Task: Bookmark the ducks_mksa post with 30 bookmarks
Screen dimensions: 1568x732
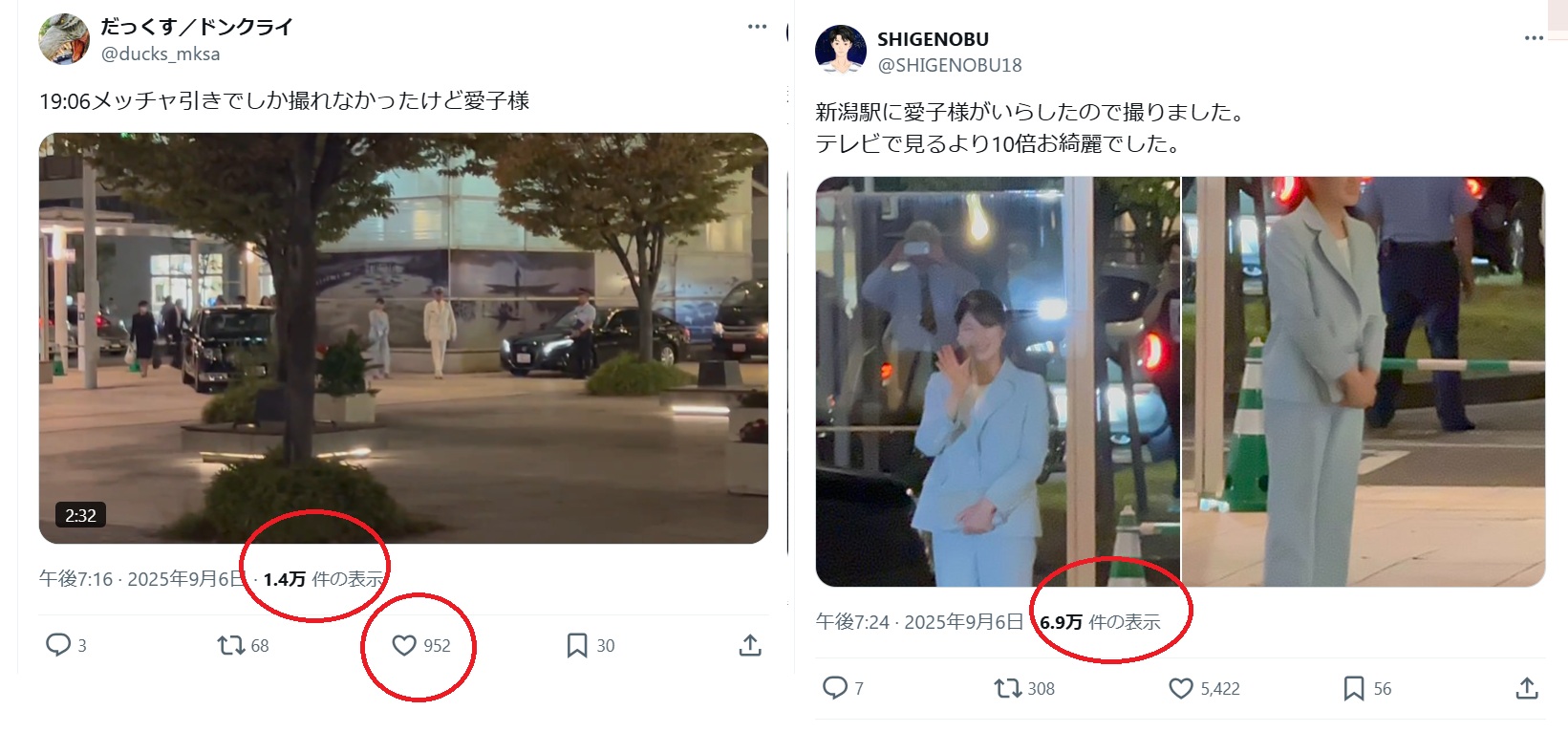Action: click(577, 646)
